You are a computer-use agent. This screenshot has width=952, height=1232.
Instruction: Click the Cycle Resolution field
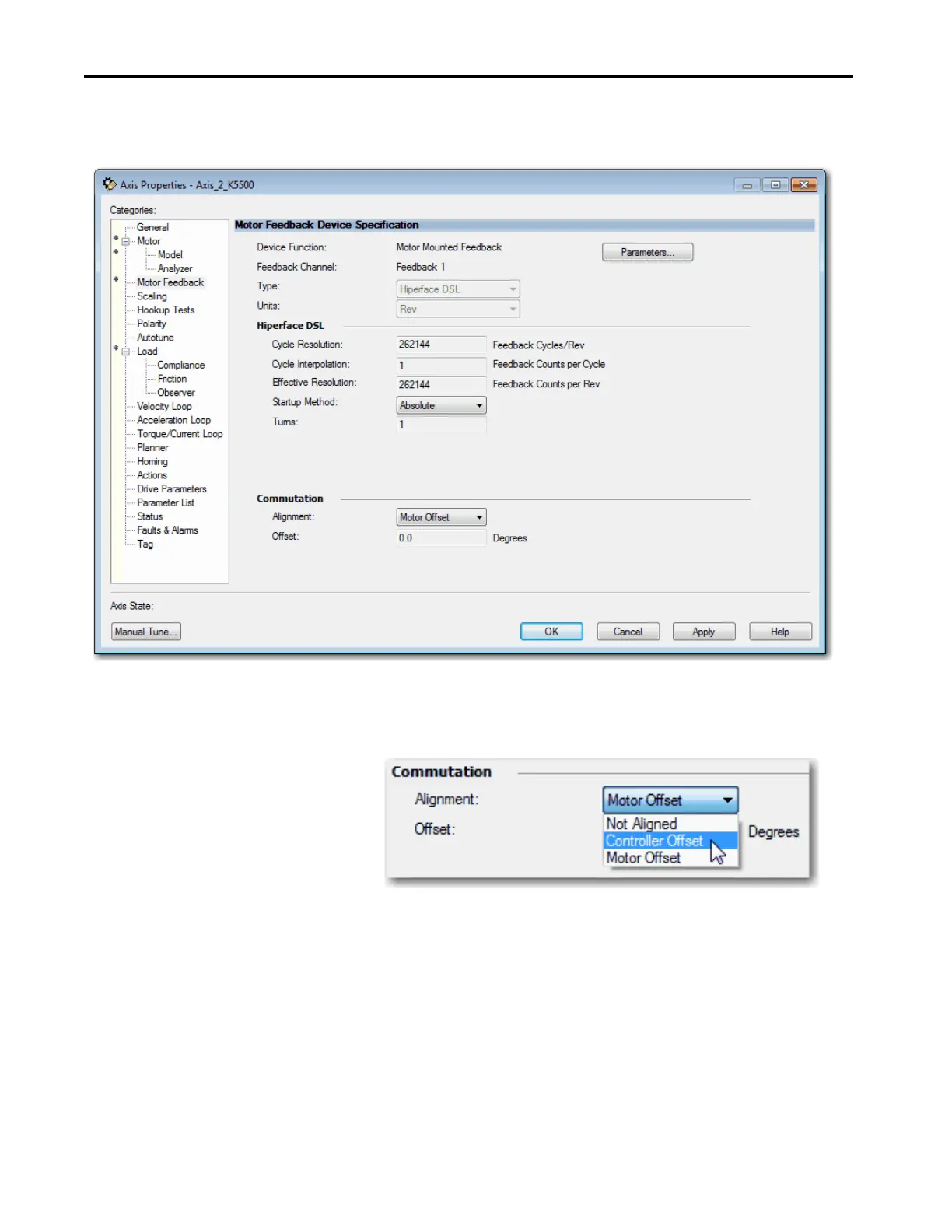tap(441, 345)
